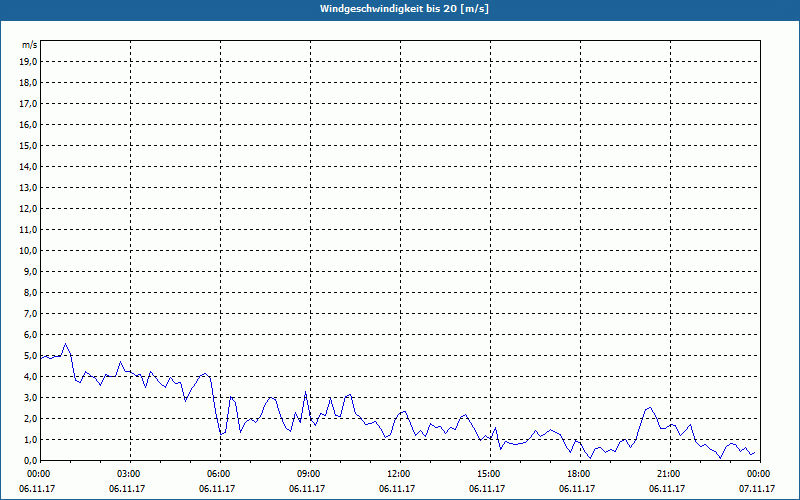Click the 16,0 y-axis value

(x=29, y=124)
